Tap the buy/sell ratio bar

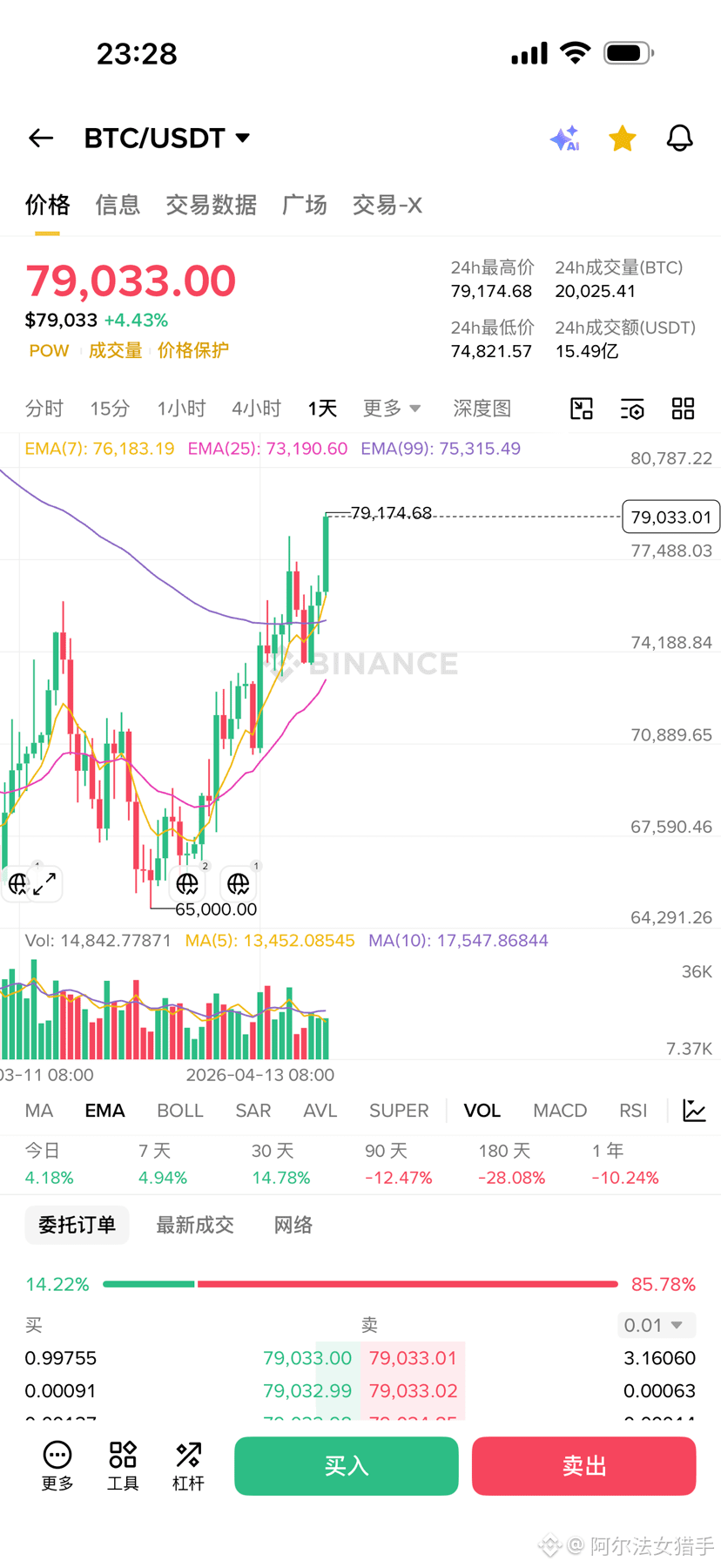point(360,1284)
